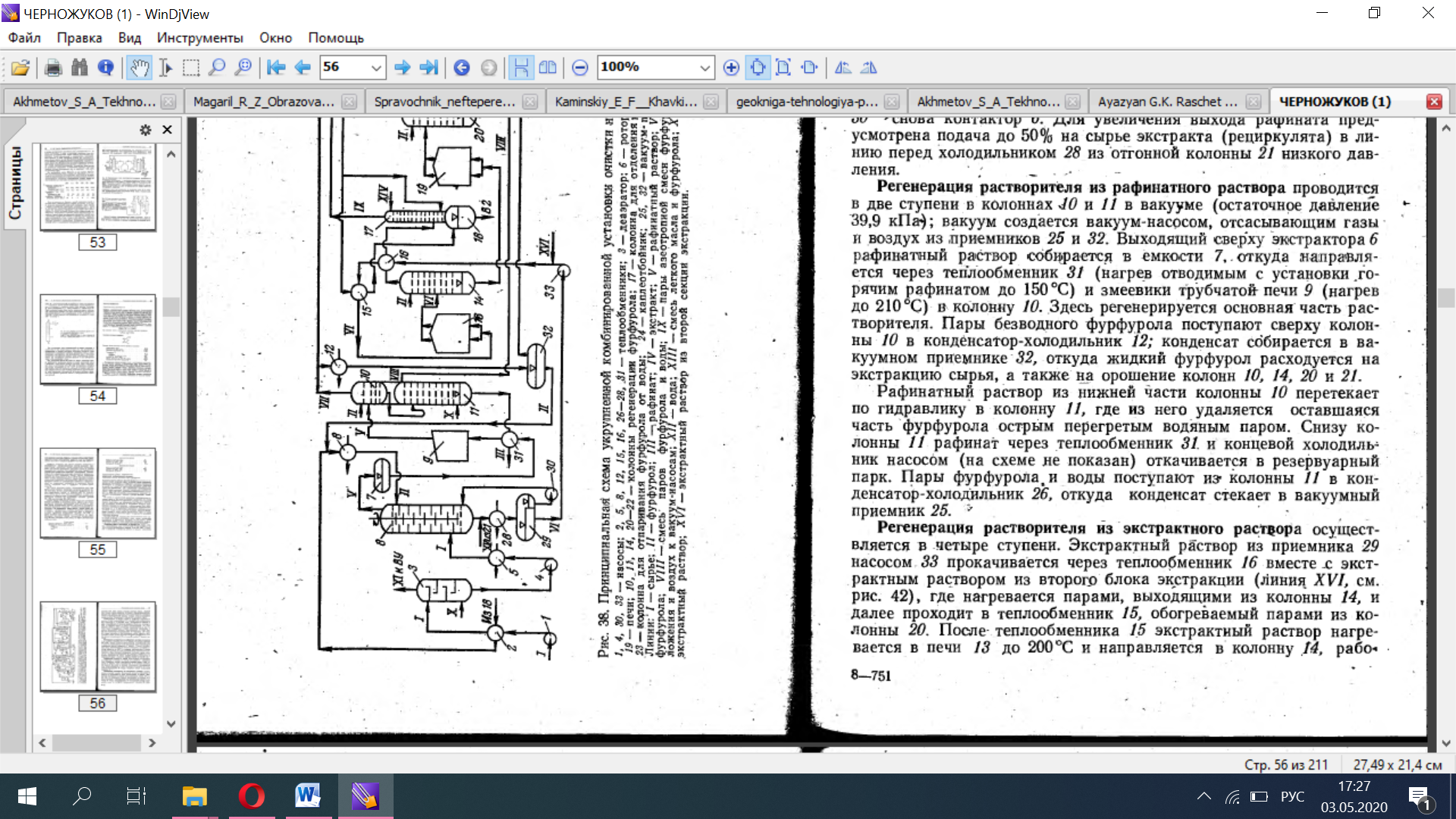This screenshot has height=819, width=1456.
Task: Toggle facing pages layout button
Action: click(x=548, y=67)
